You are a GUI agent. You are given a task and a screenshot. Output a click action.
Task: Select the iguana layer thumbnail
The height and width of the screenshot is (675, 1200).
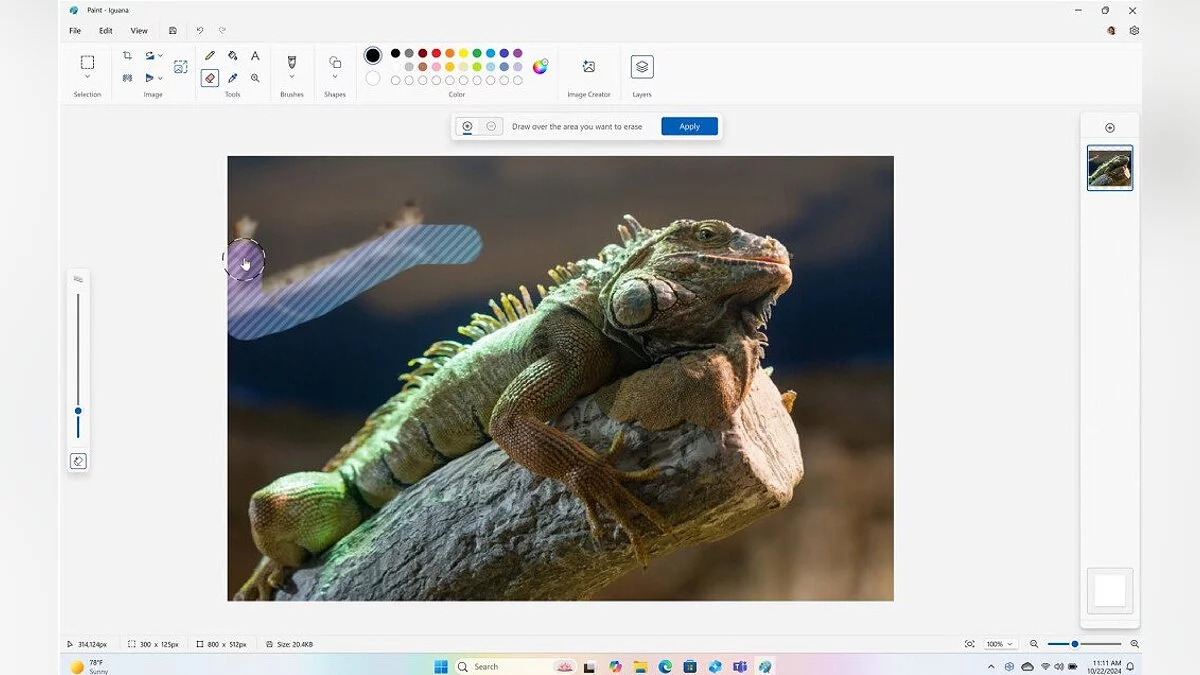1110,168
